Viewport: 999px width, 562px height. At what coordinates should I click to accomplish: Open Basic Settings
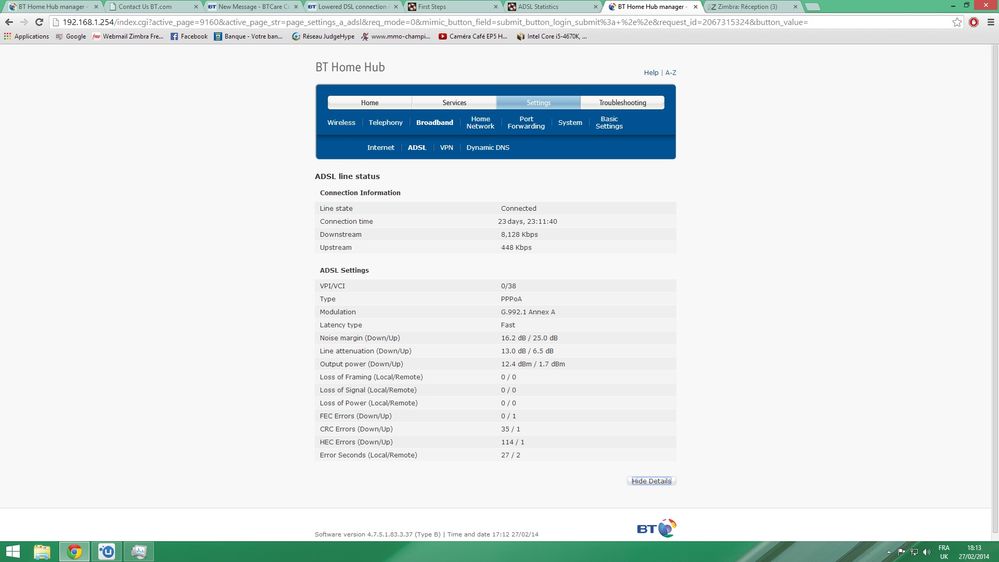pos(609,122)
